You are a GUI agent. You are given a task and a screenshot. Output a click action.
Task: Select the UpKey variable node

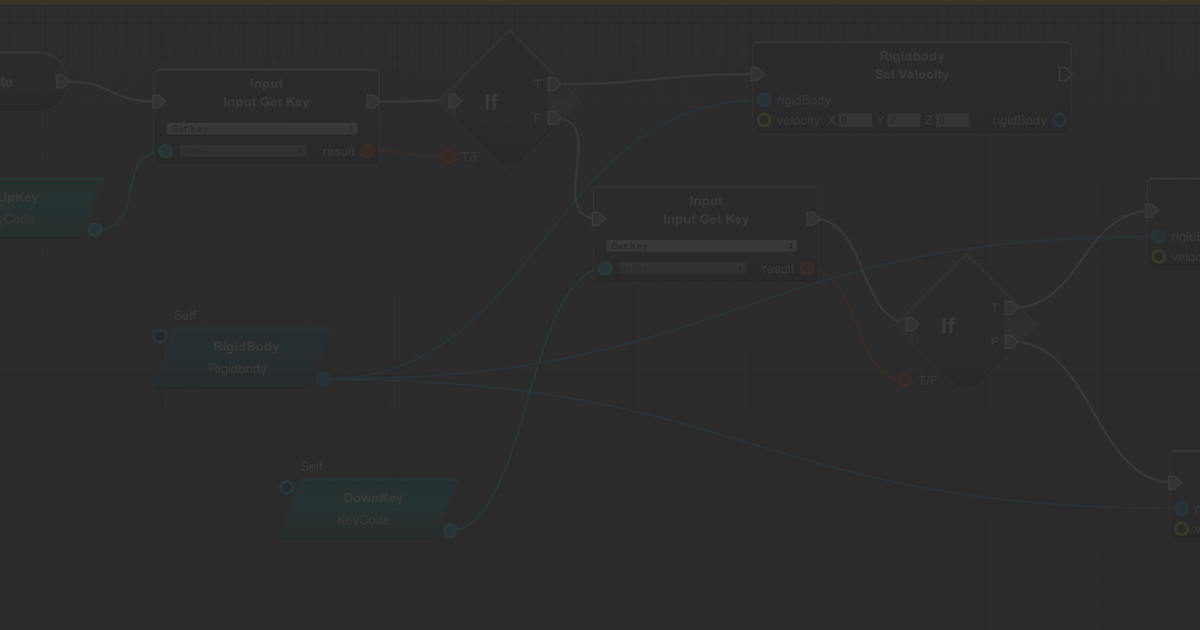pos(40,207)
